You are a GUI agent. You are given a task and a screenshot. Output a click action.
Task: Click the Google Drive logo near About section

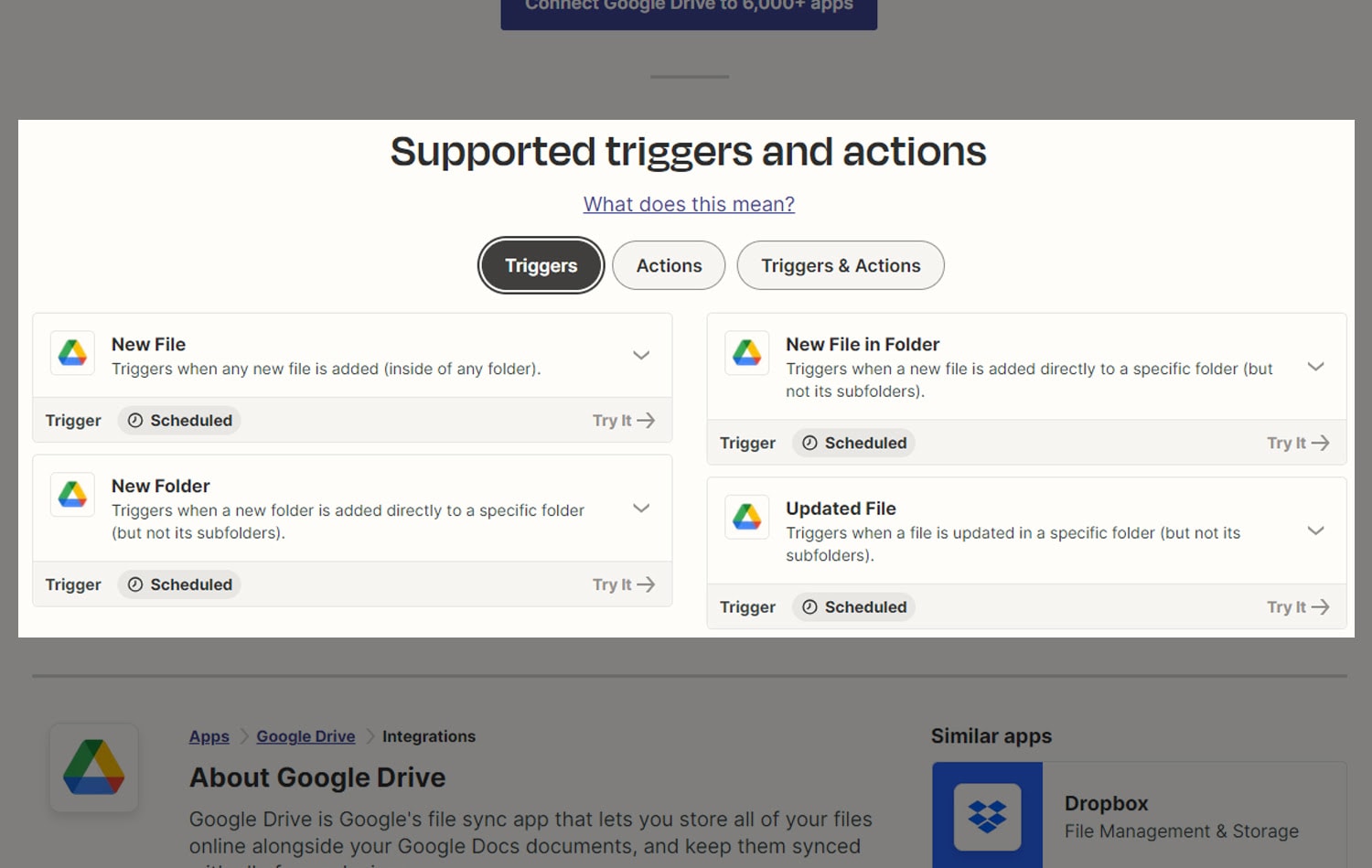[94, 767]
